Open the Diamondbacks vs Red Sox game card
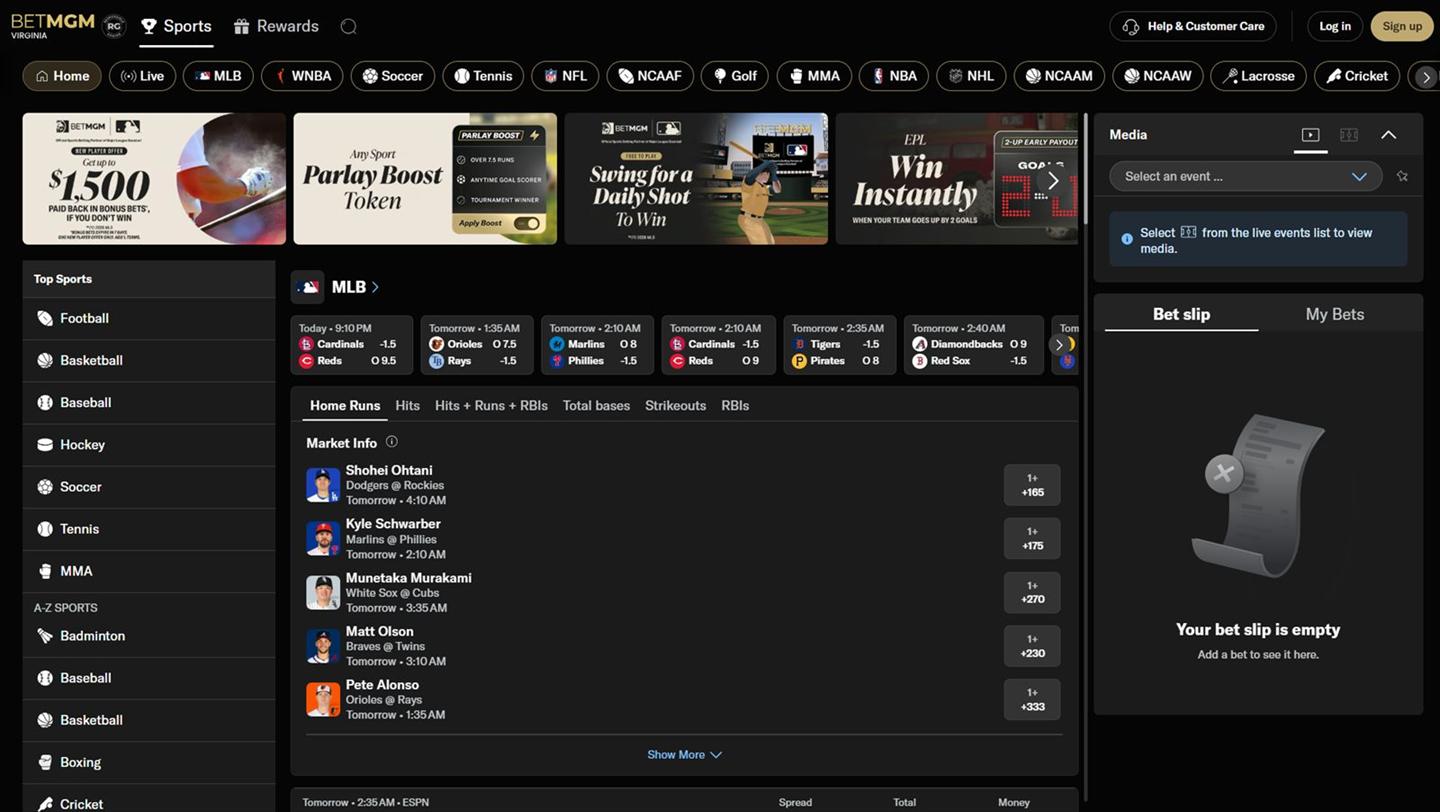 [974, 345]
